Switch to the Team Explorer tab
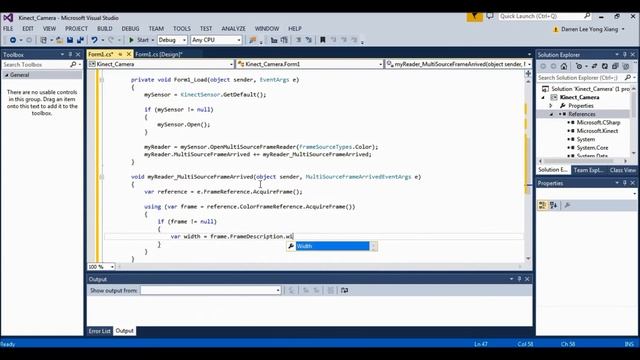Viewport: 640px width, 360px height. pyautogui.click(x=588, y=170)
